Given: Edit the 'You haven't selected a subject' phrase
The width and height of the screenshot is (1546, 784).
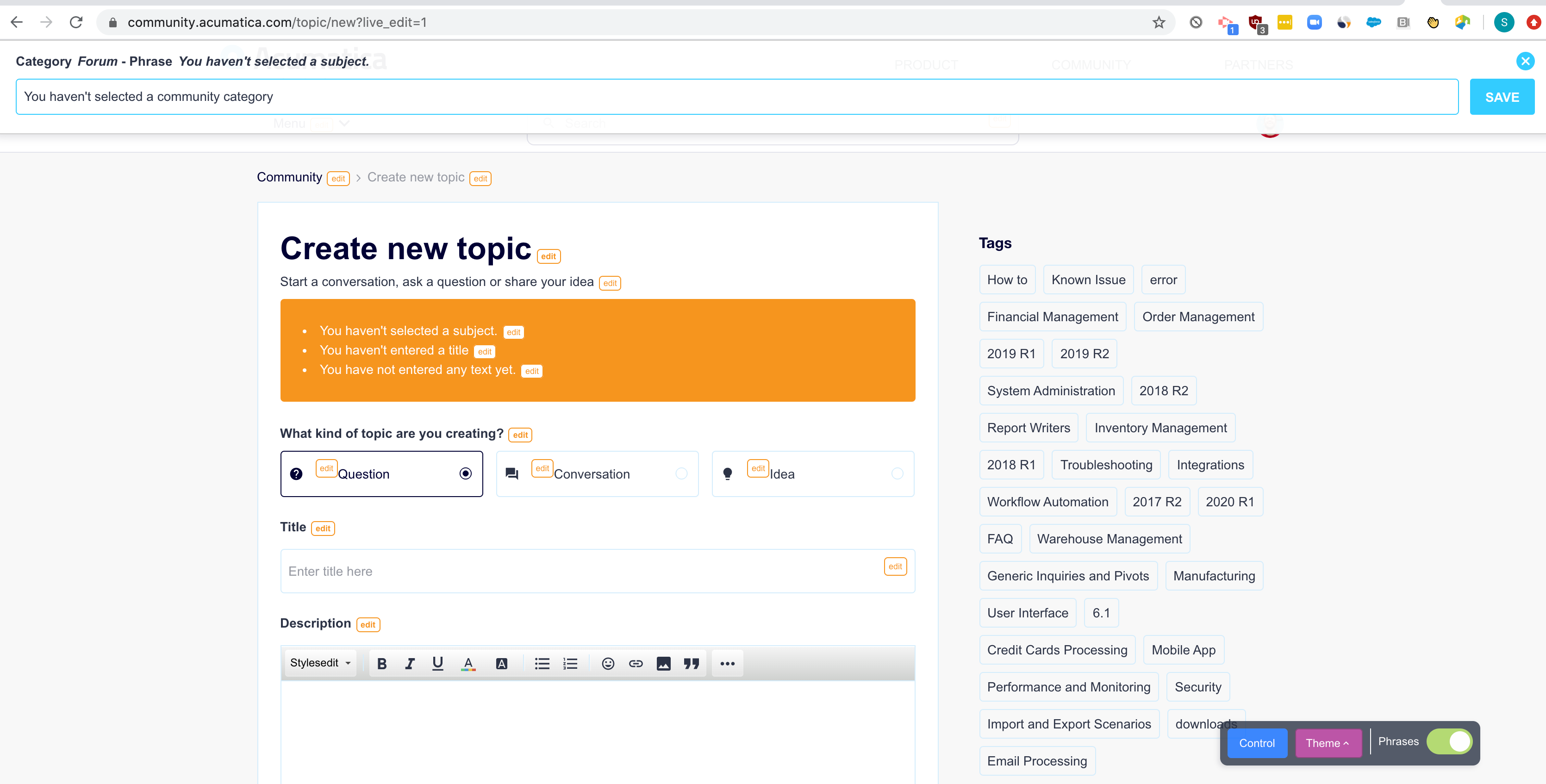Looking at the screenshot, I should [x=513, y=332].
